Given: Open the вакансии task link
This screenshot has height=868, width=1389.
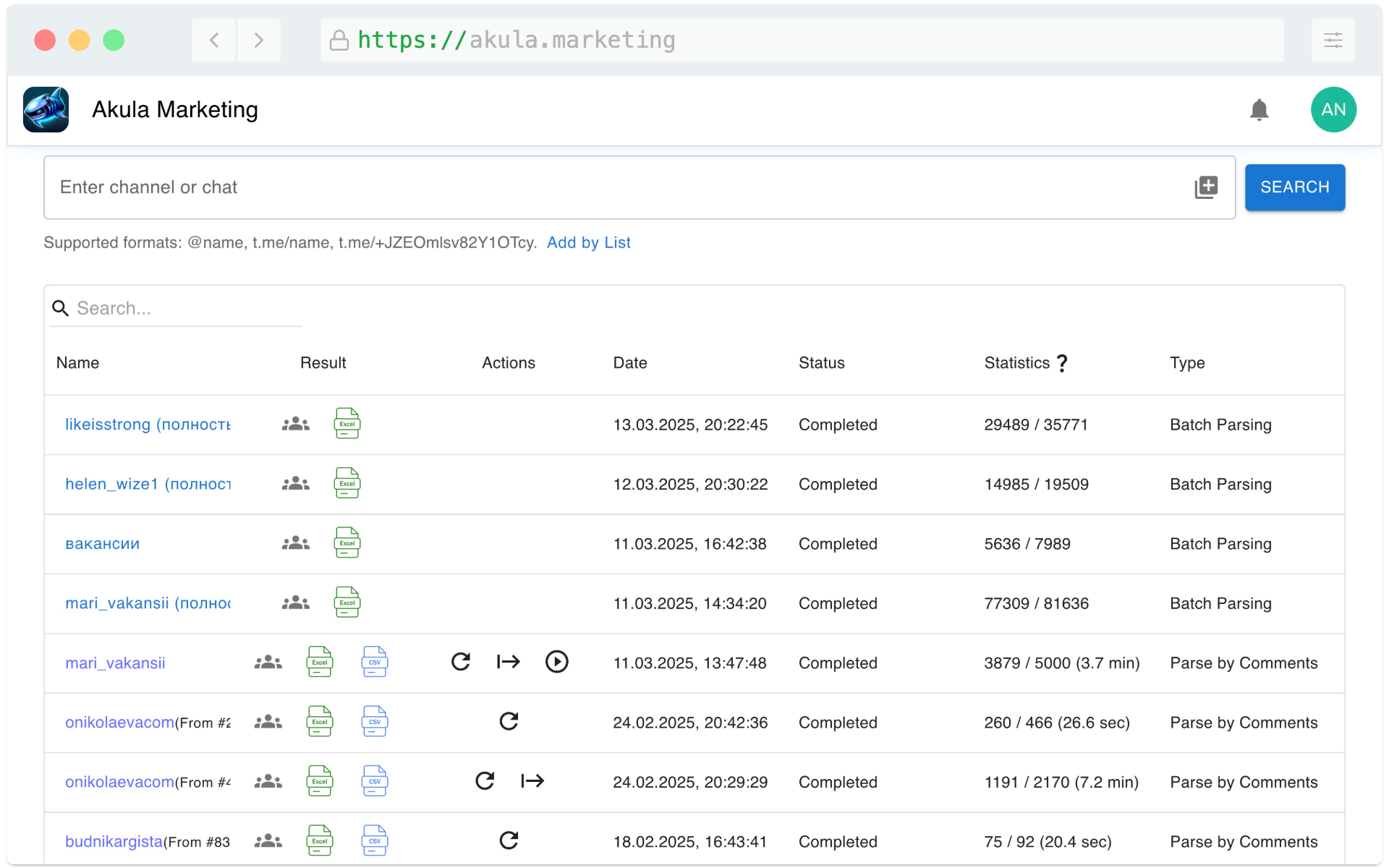Looking at the screenshot, I should (x=103, y=544).
